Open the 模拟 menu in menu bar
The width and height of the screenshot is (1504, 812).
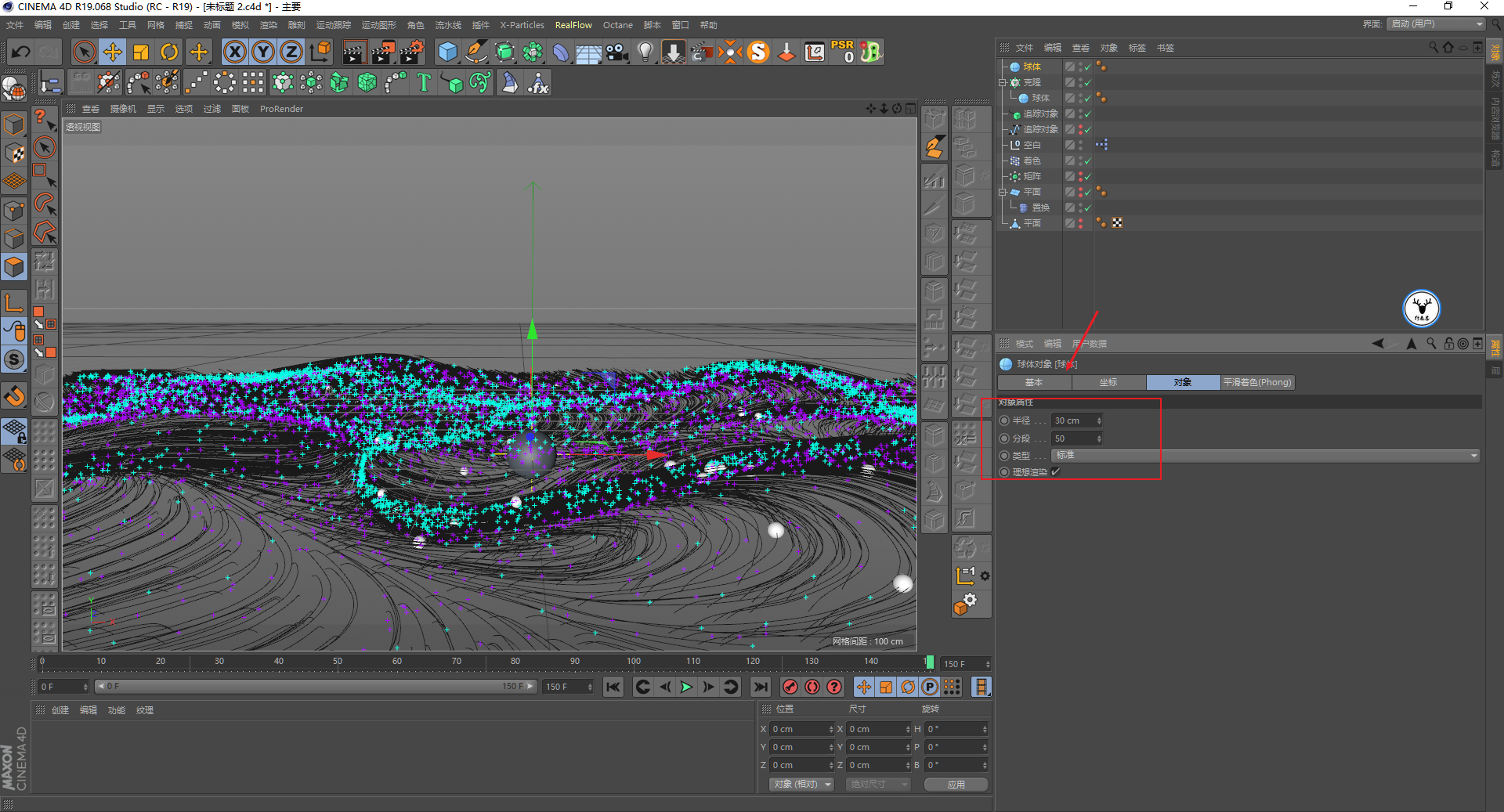point(240,25)
